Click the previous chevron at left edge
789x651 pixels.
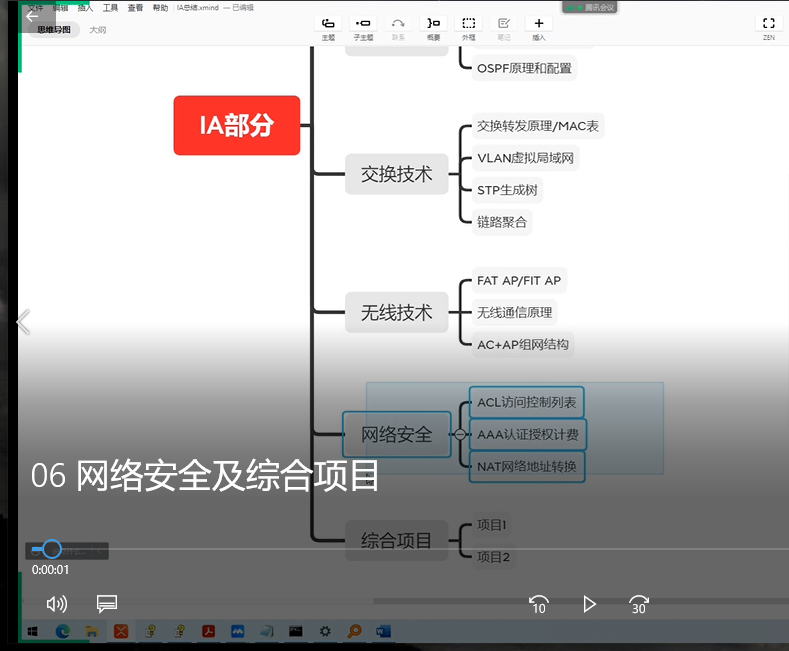[23, 321]
